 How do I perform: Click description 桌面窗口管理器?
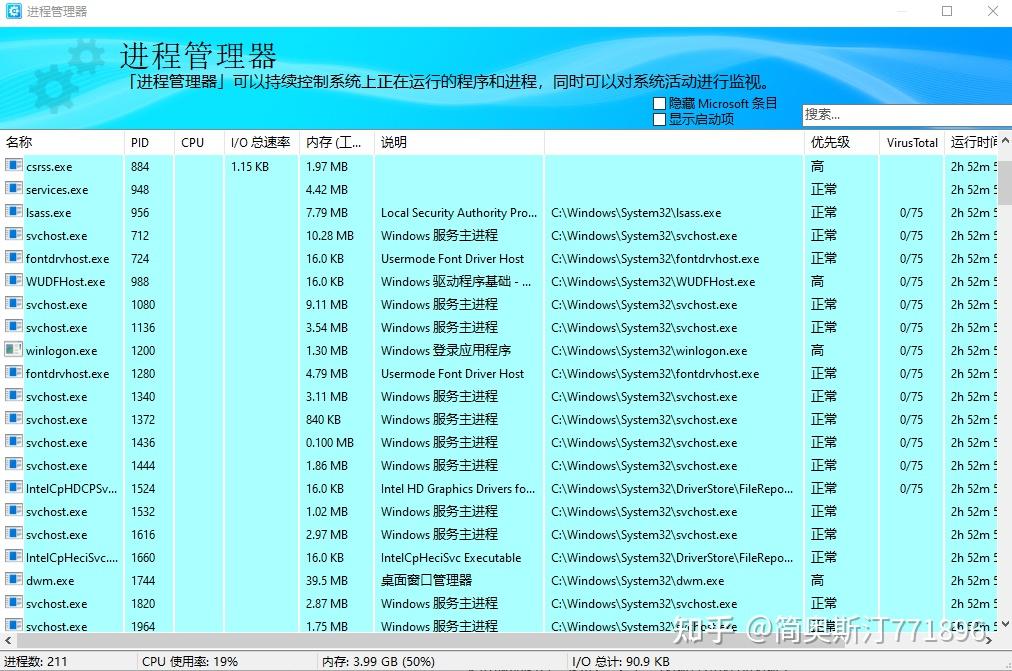click(426, 580)
